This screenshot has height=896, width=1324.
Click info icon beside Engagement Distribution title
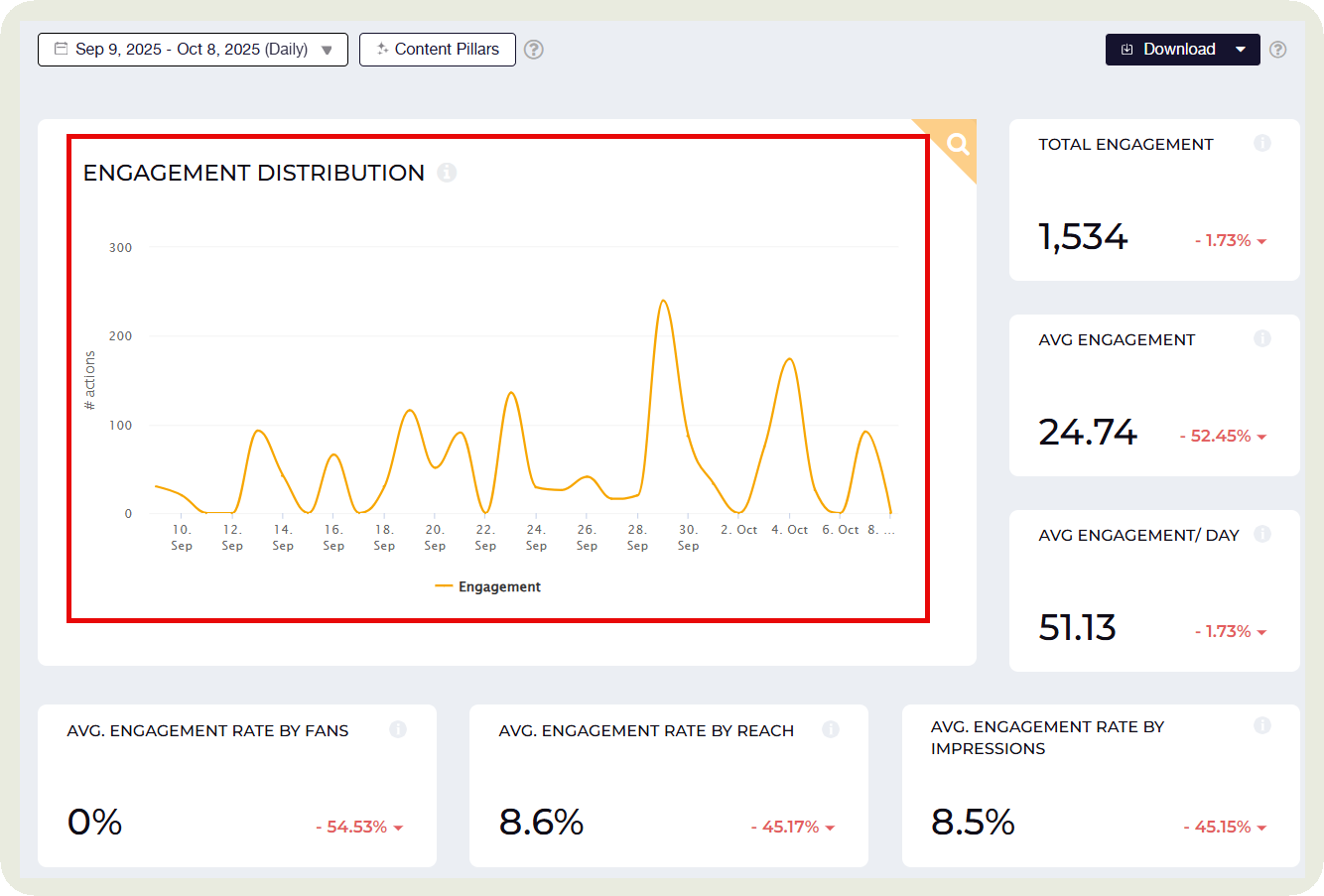pos(447,173)
